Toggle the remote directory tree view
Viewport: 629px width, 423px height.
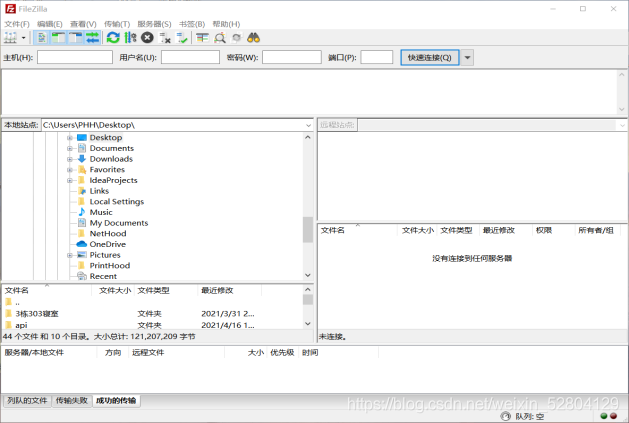(75, 38)
